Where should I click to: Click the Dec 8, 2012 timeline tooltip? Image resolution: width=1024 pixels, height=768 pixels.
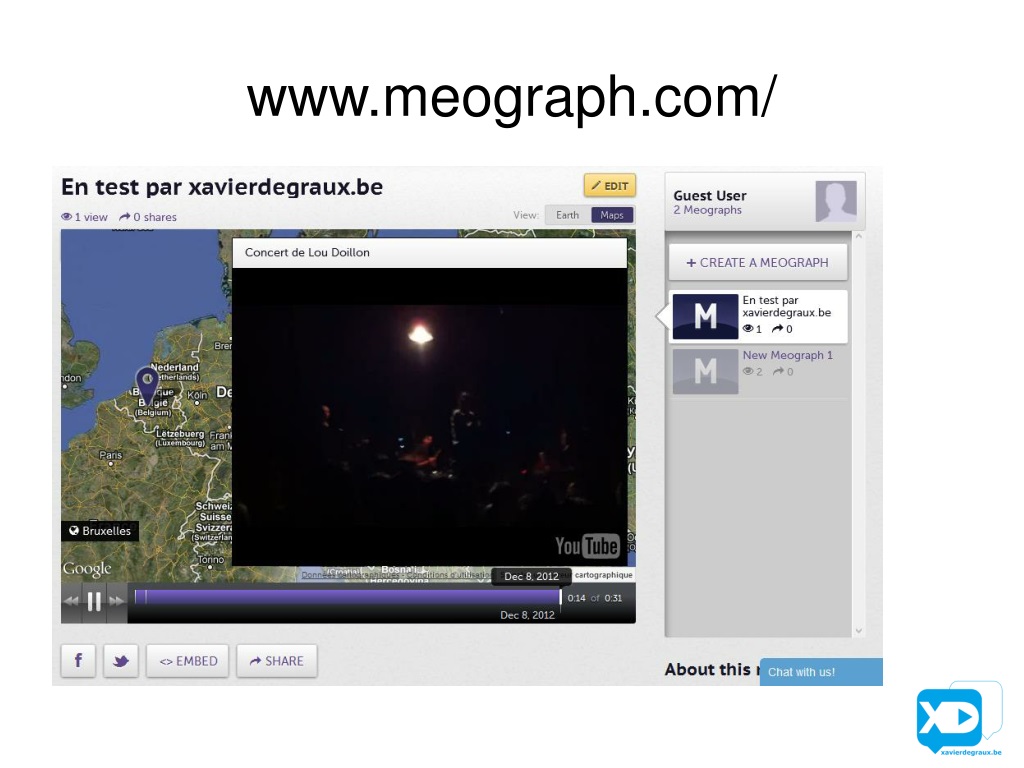tap(531, 576)
